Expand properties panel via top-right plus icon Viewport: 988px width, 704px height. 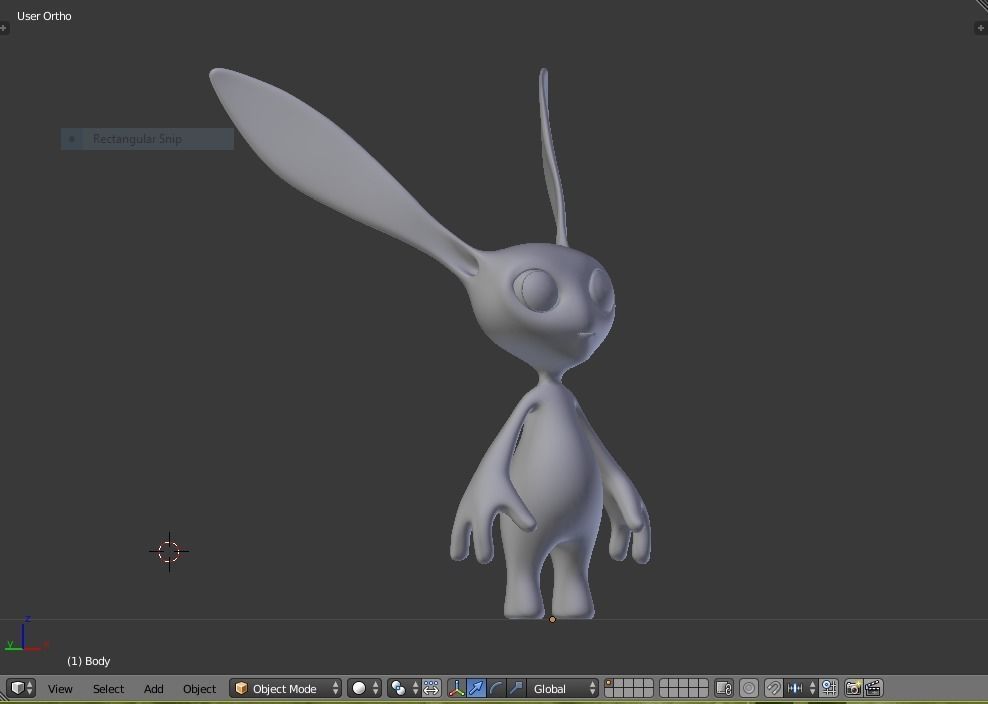(981, 28)
